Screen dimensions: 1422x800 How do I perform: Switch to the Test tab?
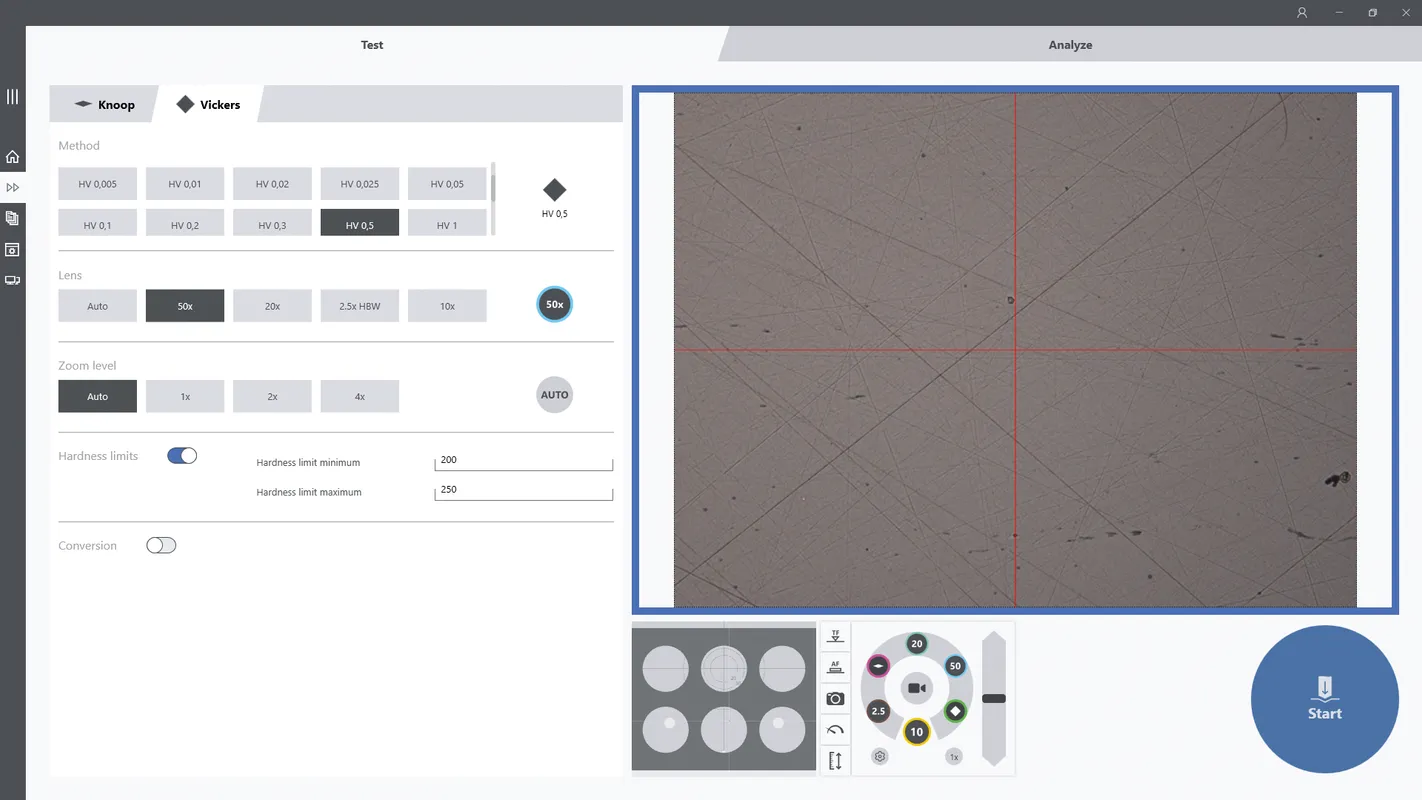point(372,45)
